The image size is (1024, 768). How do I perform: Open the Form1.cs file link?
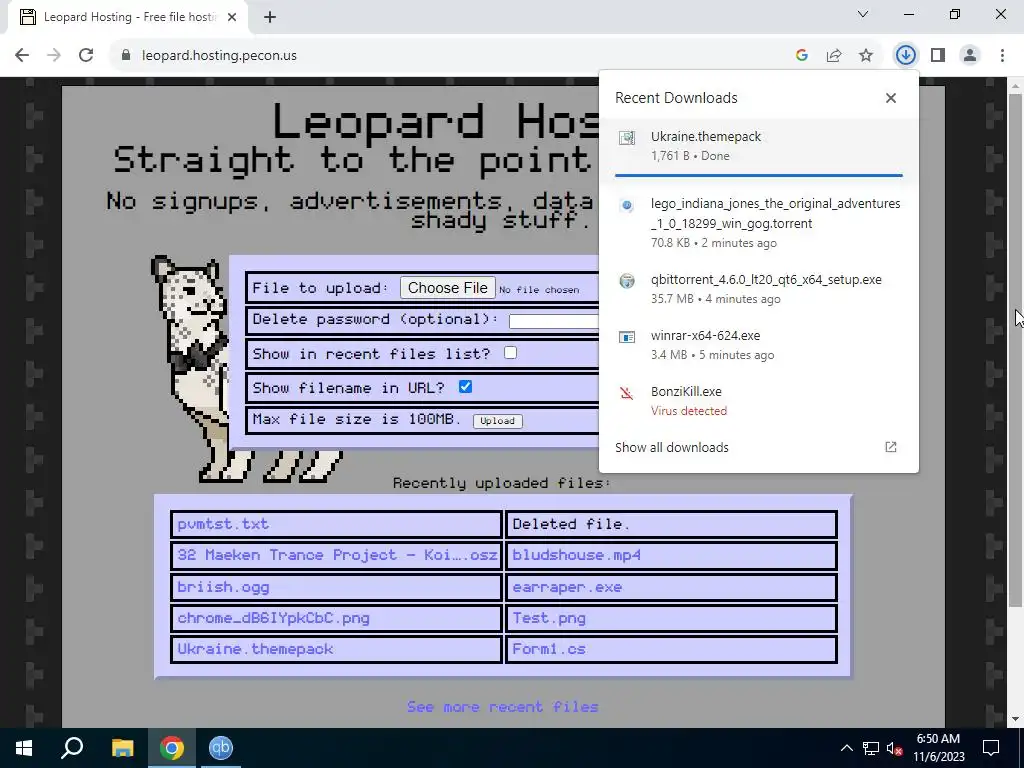pos(549,649)
